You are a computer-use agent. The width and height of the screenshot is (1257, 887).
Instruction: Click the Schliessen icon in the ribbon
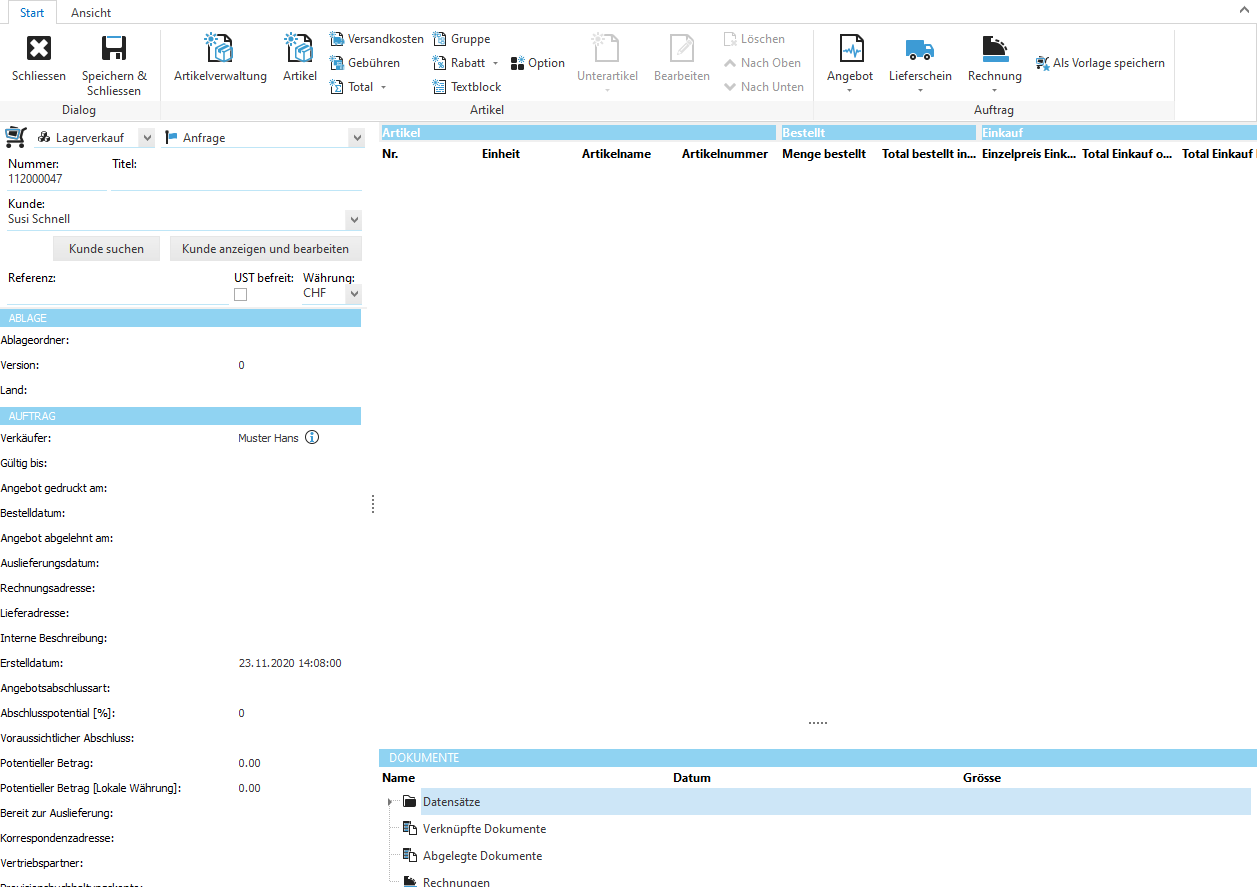pyautogui.click(x=38, y=49)
